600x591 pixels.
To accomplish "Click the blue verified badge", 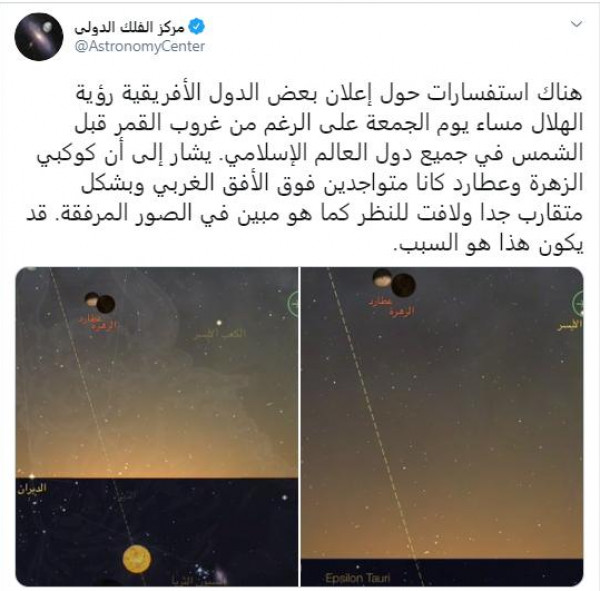I will pos(197,26).
